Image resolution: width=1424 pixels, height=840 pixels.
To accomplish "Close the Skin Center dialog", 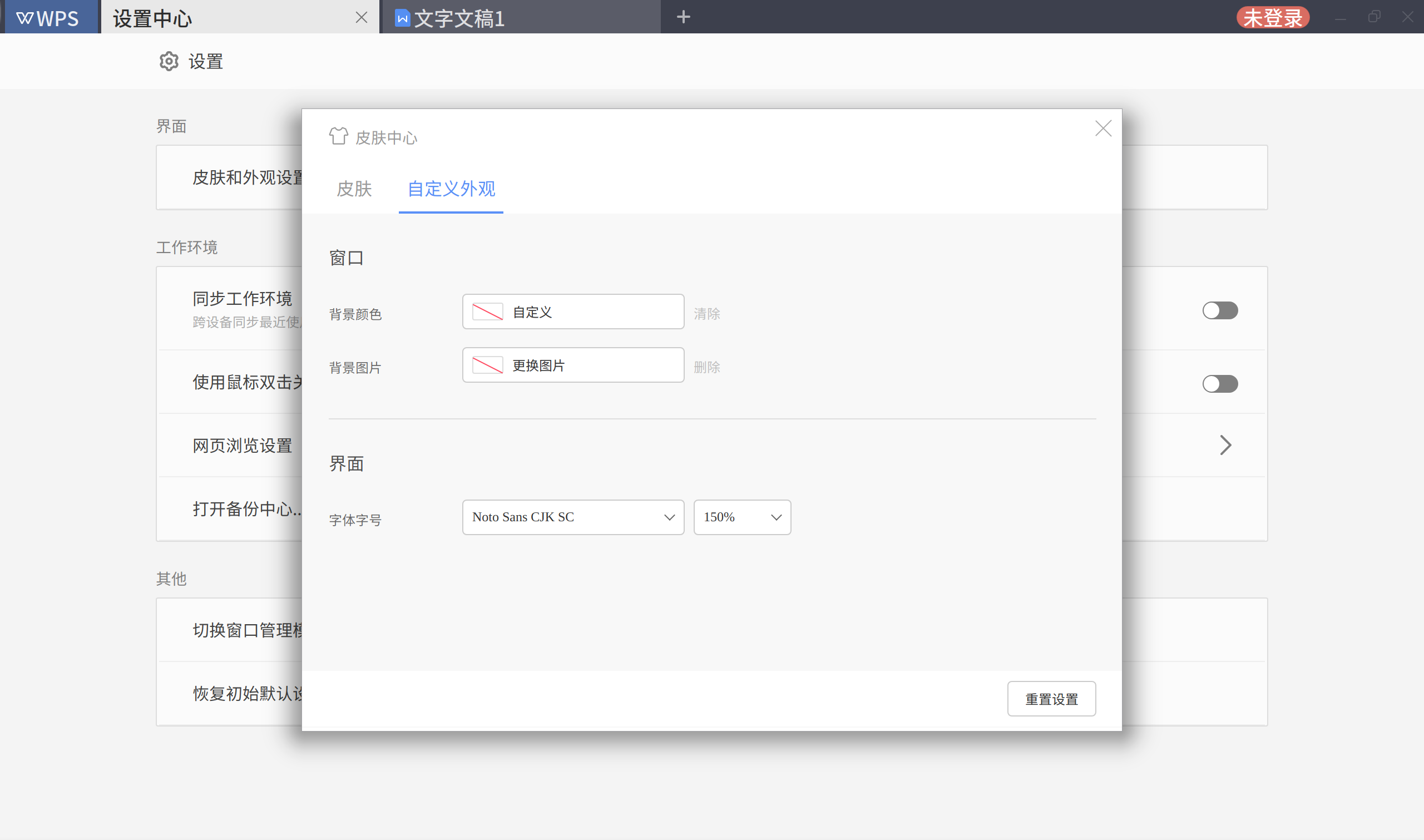I will click(1102, 129).
